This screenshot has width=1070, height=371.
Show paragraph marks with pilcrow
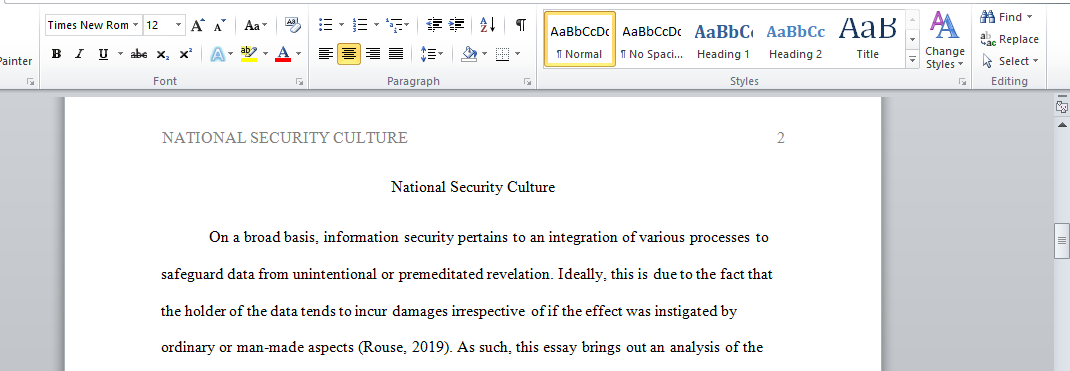(x=521, y=26)
